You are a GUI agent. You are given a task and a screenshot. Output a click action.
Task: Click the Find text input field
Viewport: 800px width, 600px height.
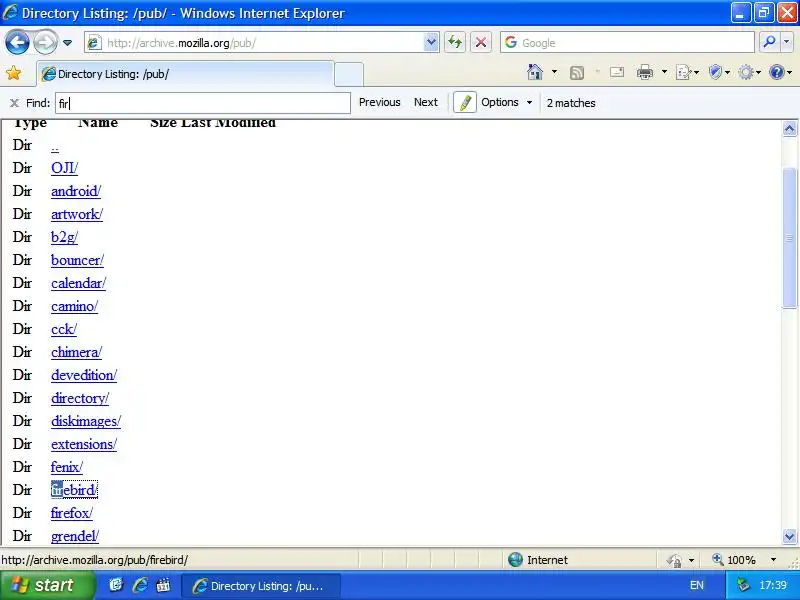tap(203, 103)
